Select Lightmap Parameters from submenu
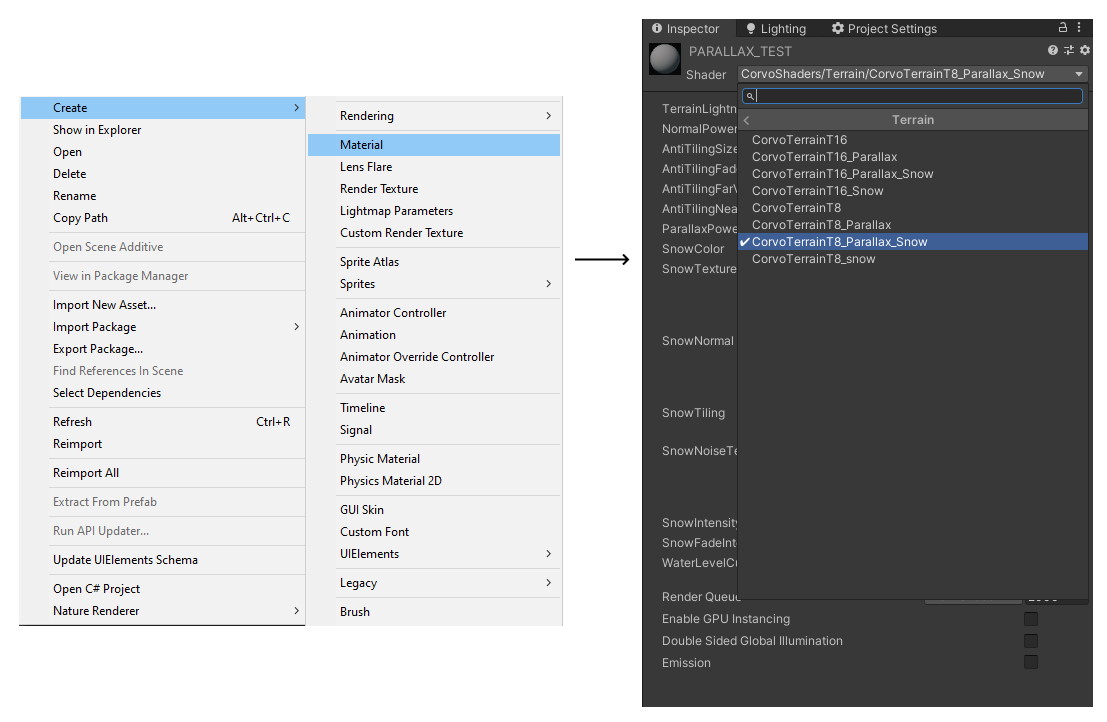This screenshot has height=722, width=1107. tap(434, 210)
